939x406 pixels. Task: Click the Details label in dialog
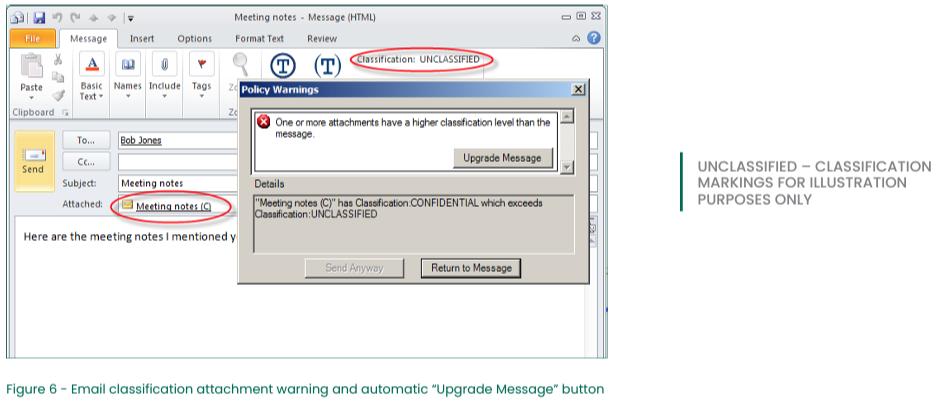coord(269,184)
